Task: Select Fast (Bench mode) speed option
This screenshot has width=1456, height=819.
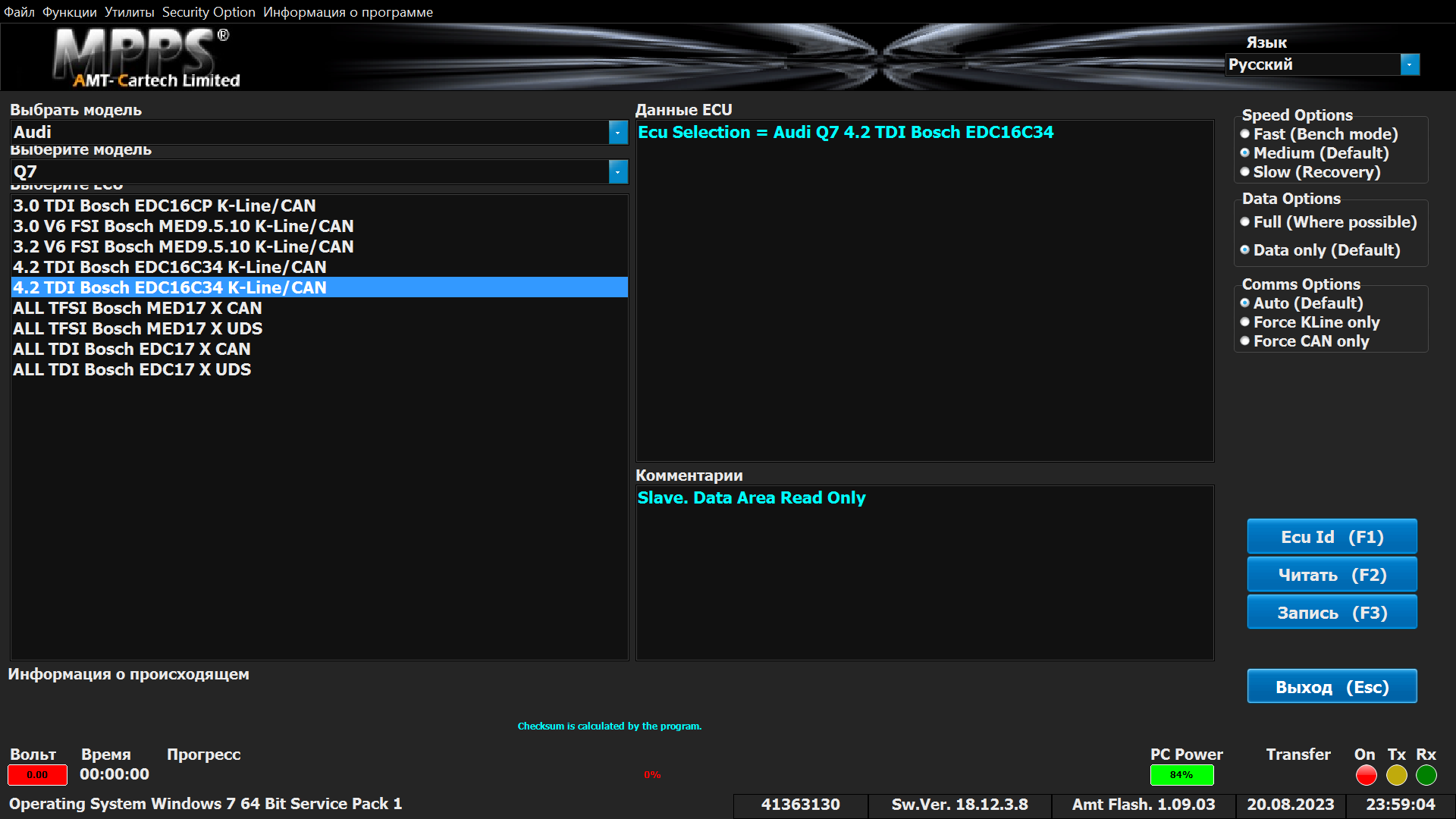Action: point(1245,134)
